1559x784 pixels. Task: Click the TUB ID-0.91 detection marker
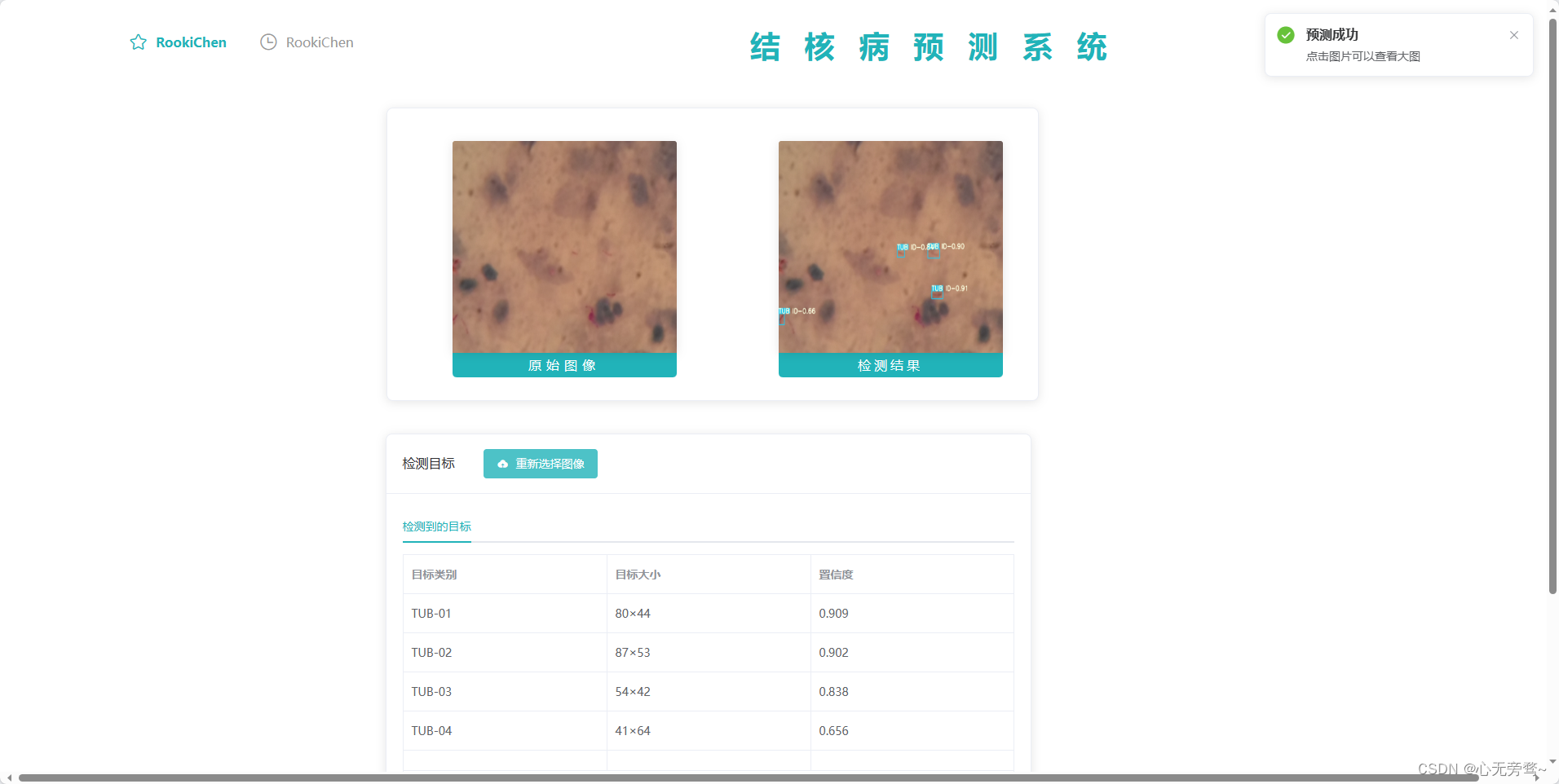pos(950,288)
